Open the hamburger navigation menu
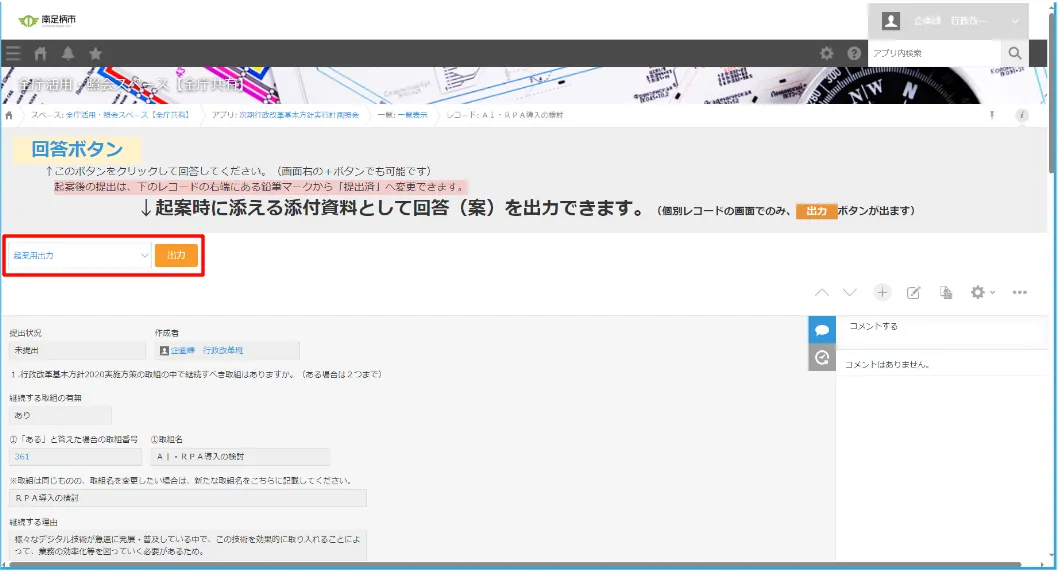 tap(13, 53)
